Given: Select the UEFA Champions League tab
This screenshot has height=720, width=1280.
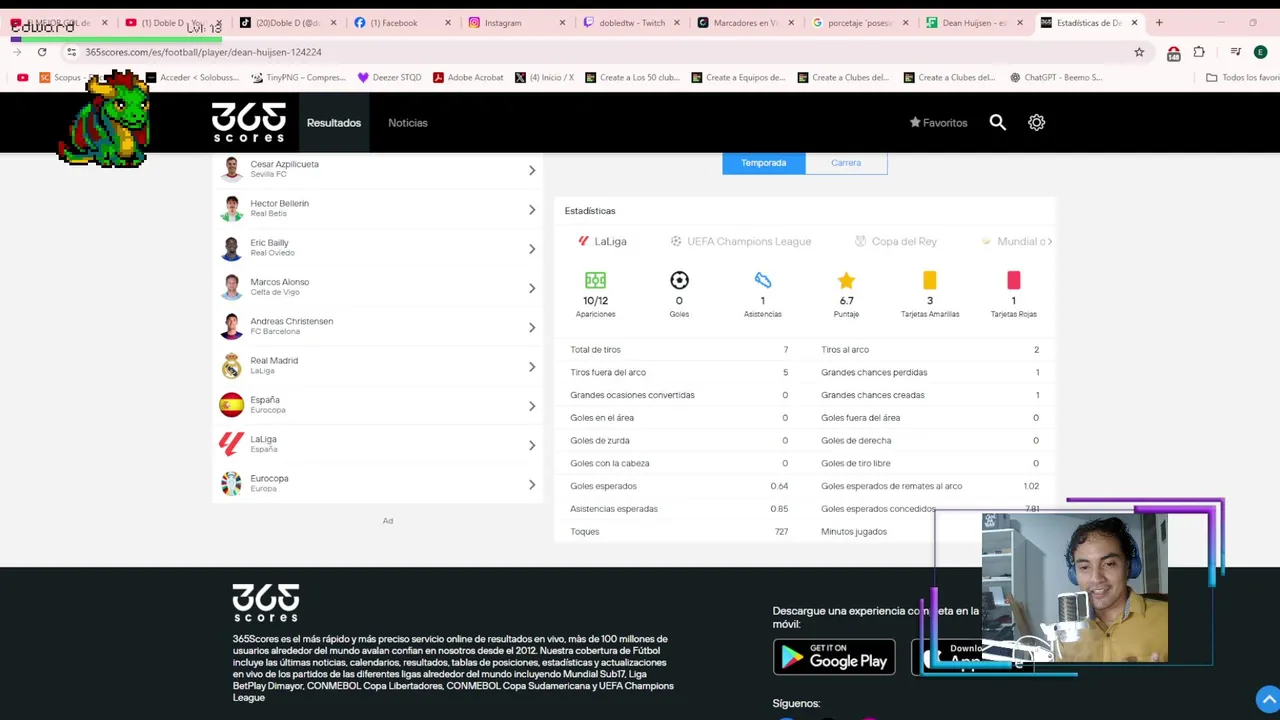Looking at the screenshot, I should (x=740, y=241).
